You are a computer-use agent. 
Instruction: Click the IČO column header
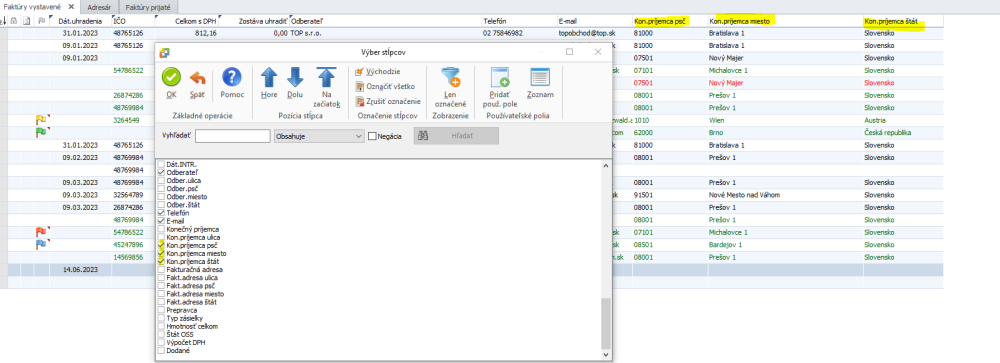point(133,21)
